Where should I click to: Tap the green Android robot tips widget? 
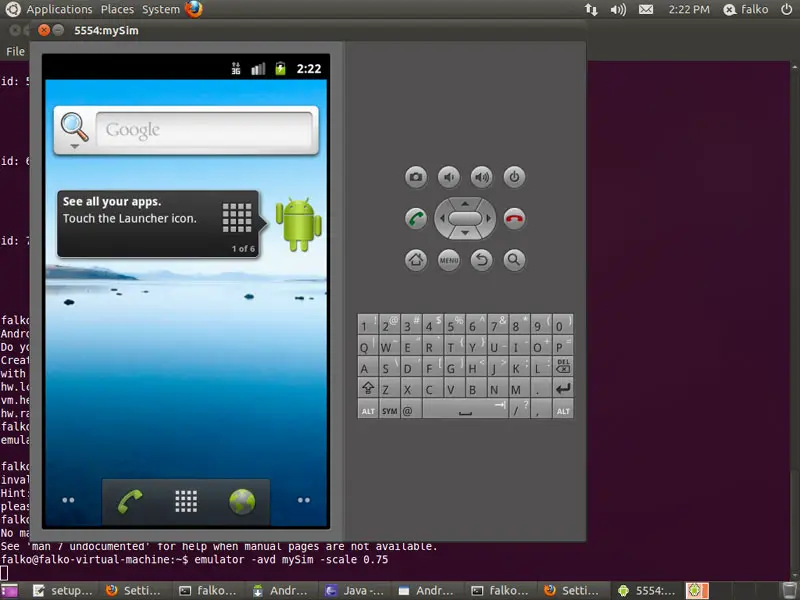[x=298, y=225]
